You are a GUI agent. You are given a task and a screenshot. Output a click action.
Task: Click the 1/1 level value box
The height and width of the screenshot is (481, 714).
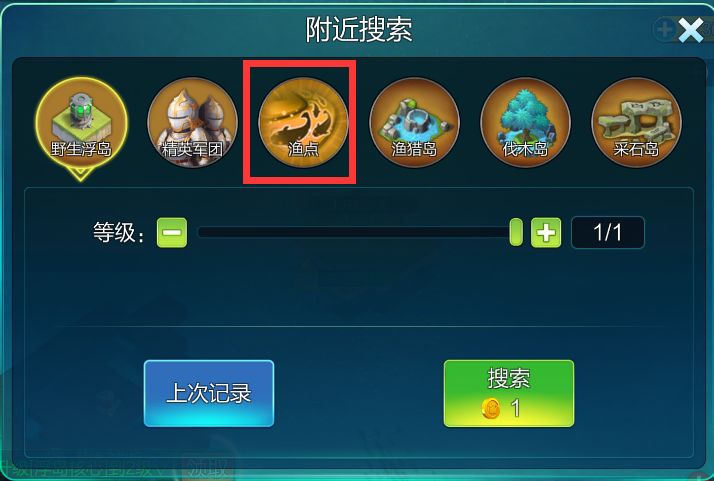(607, 233)
